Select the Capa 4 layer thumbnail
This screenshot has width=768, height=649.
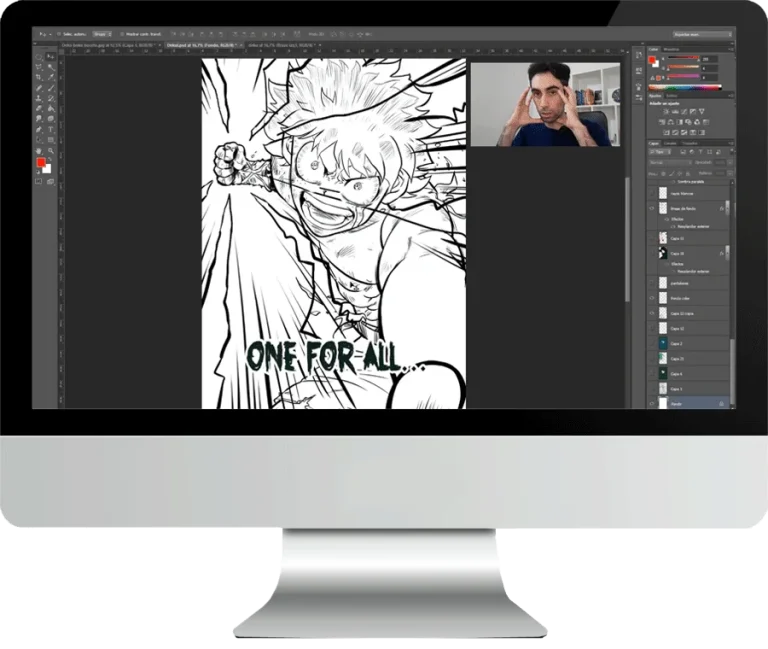click(x=663, y=374)
